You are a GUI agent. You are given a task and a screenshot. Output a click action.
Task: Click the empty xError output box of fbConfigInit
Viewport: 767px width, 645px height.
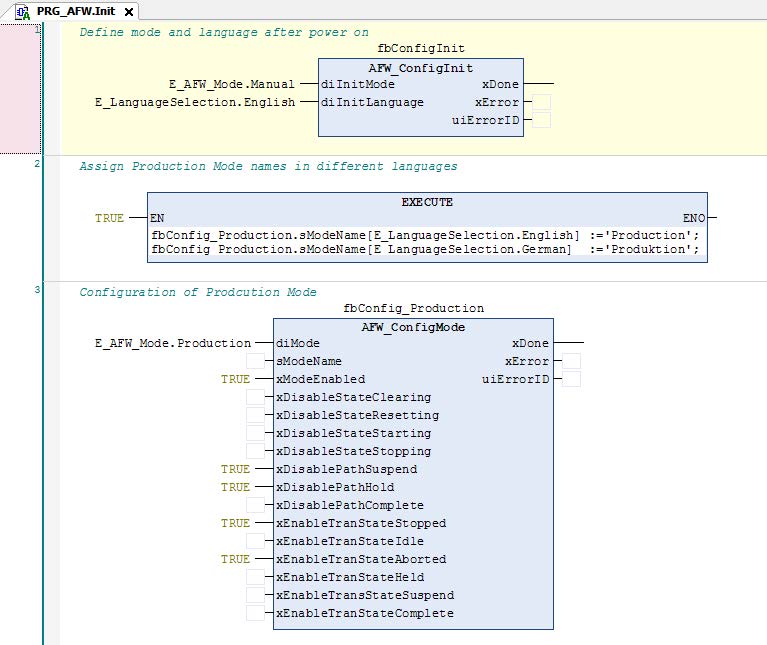pyautogui.click(x=541, y=102)
